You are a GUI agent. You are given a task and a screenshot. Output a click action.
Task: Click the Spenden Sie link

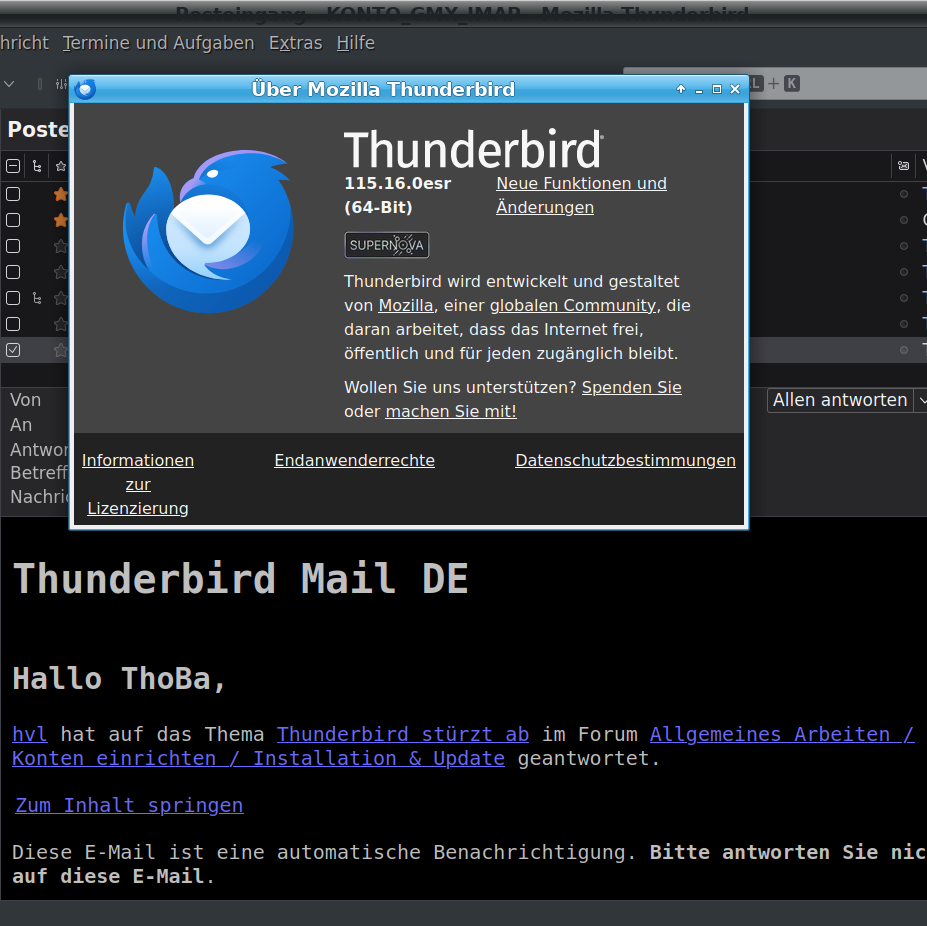pos(631,387)
